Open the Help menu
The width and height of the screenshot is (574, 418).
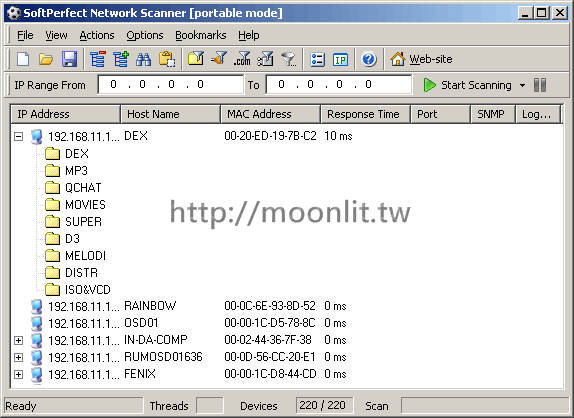249,35
